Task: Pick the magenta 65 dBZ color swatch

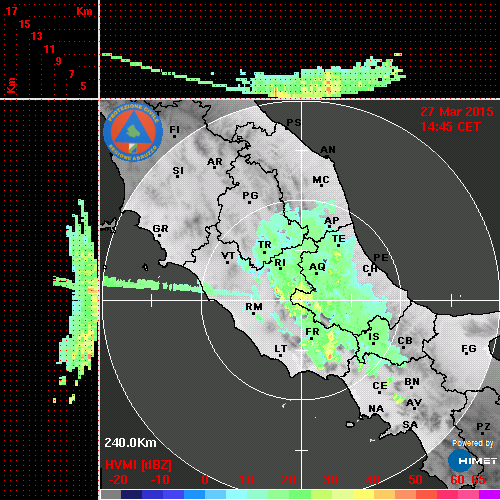Action: point(489,494)
